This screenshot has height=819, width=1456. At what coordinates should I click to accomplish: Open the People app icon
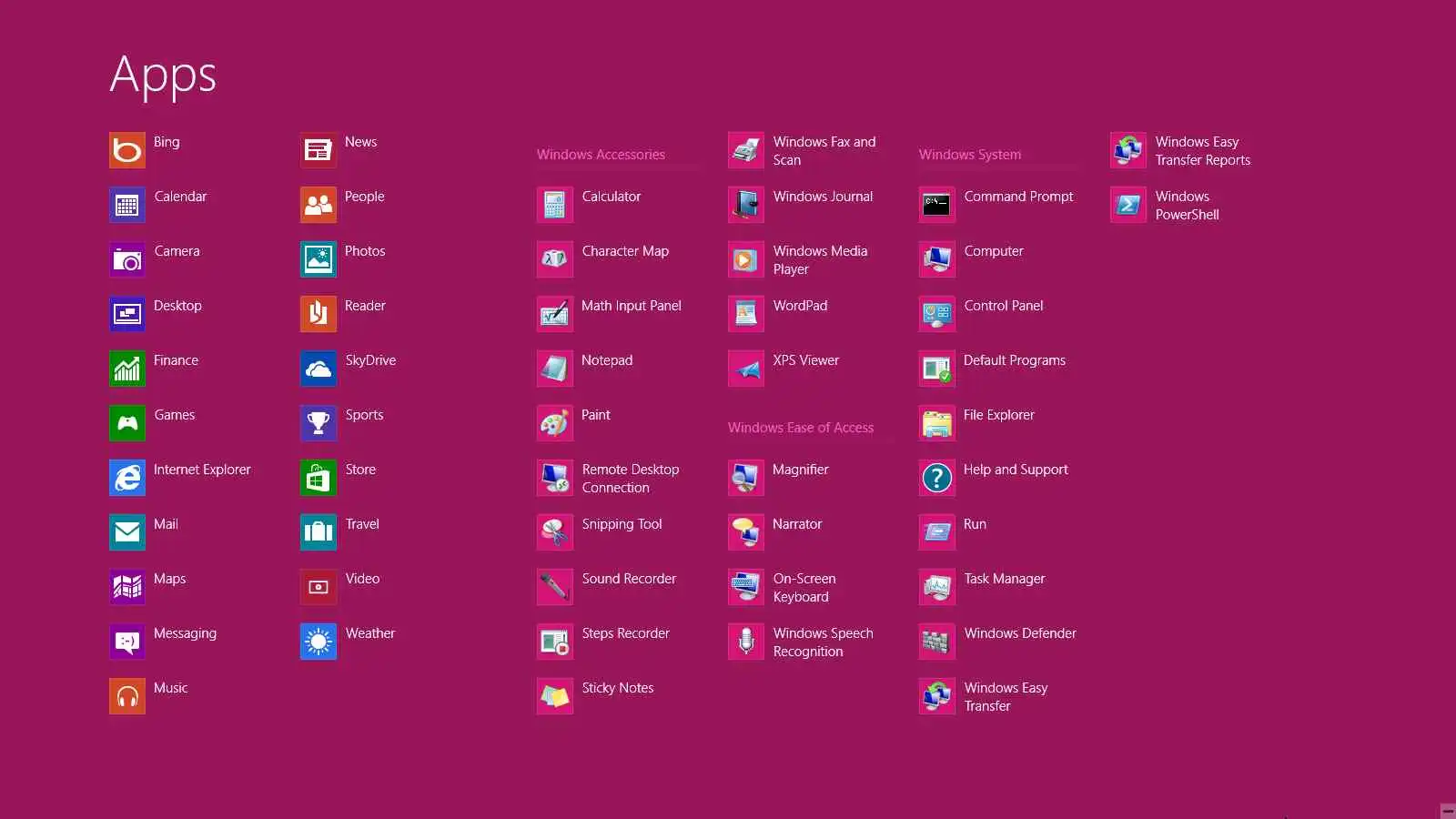coord(318,205)
